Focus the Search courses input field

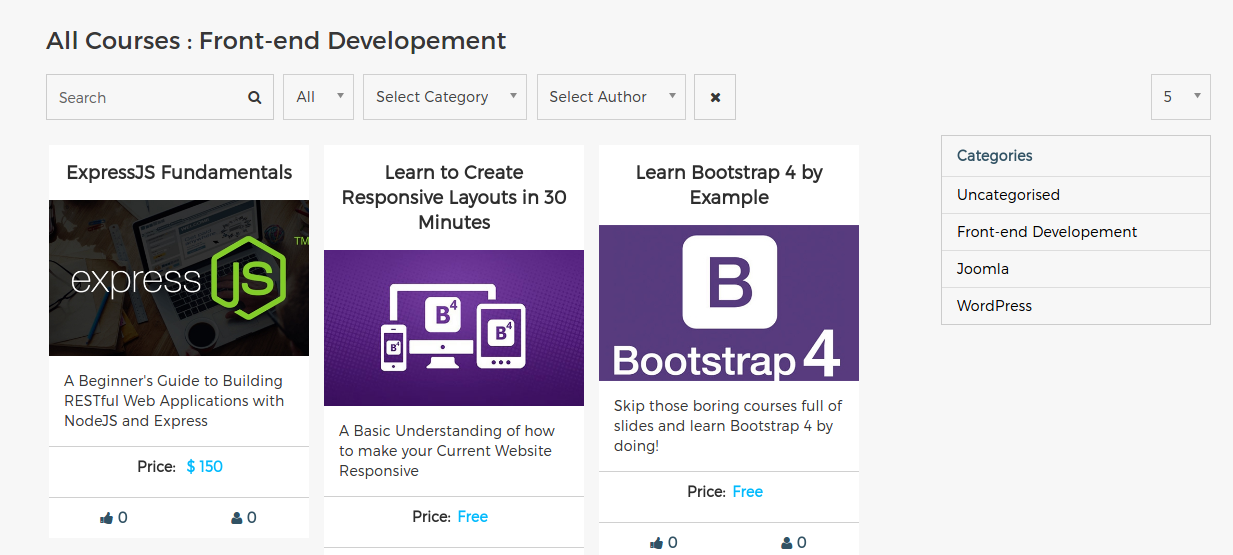(145, 98)
